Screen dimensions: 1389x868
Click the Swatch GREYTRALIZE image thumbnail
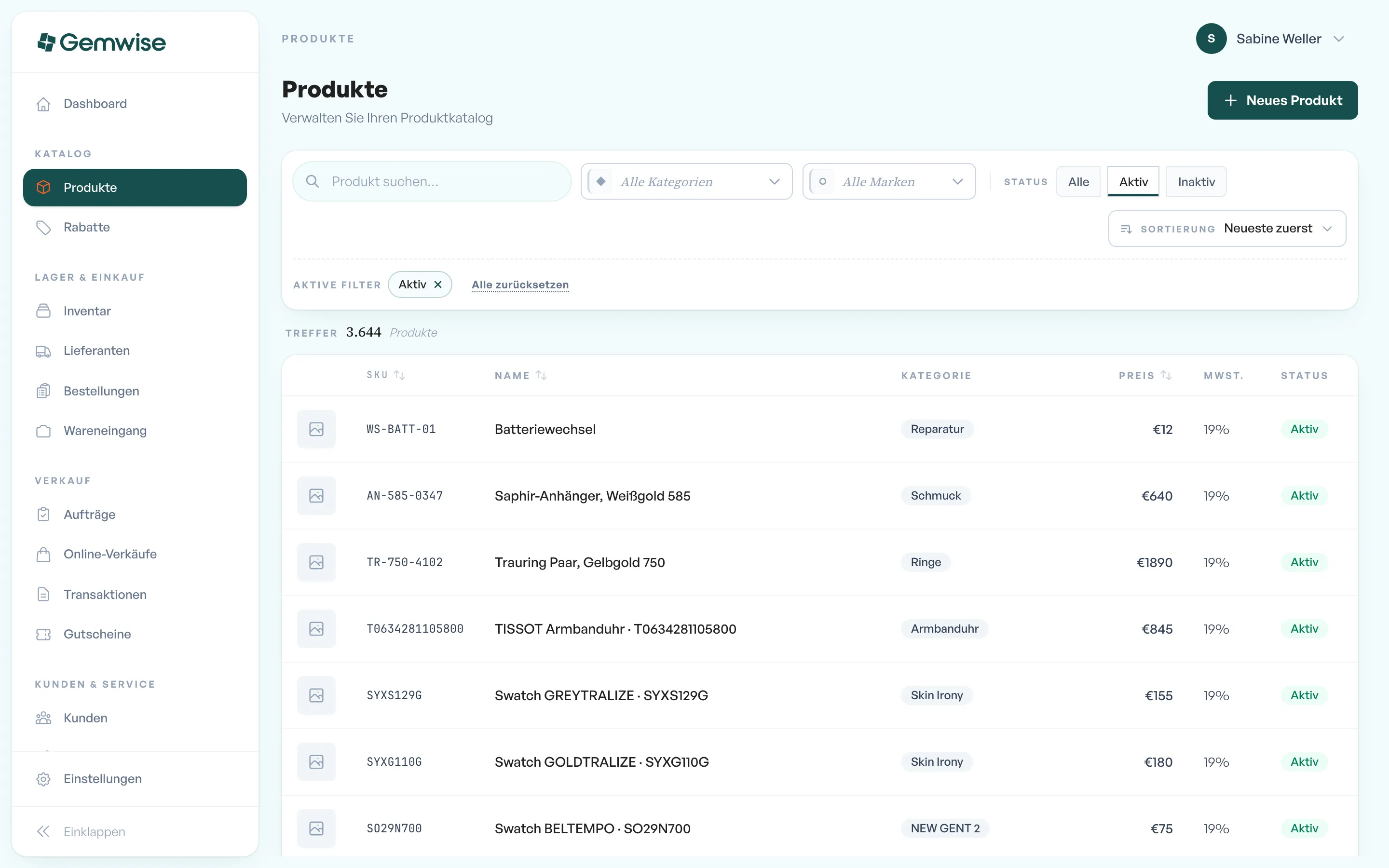(x=316, y=695)
